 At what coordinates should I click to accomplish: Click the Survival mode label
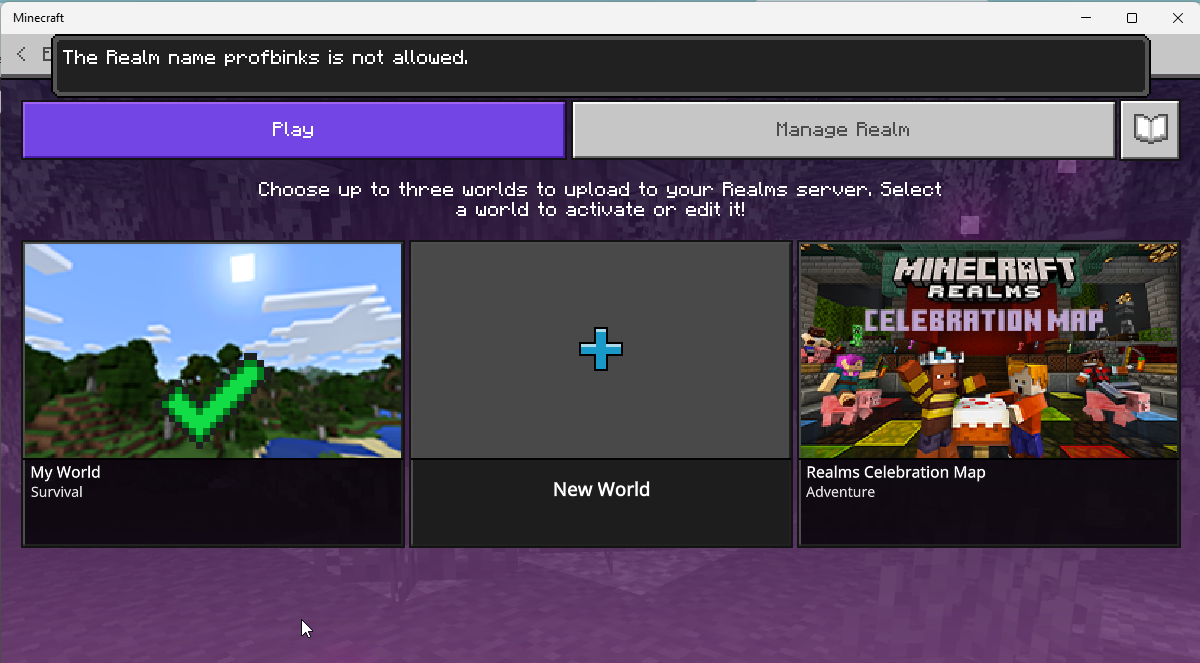pos(56,492)
